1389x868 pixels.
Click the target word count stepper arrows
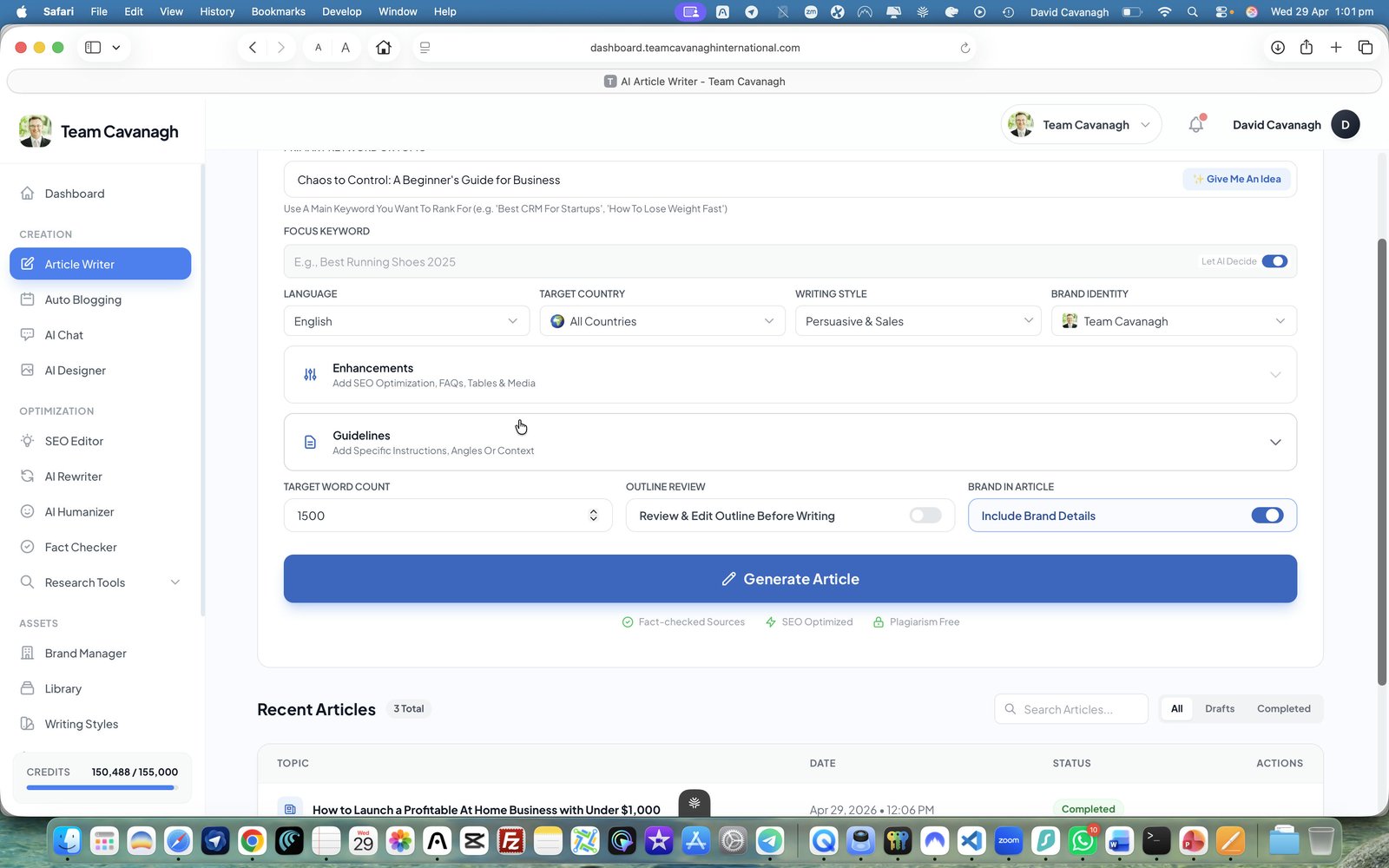coord(594,516)
